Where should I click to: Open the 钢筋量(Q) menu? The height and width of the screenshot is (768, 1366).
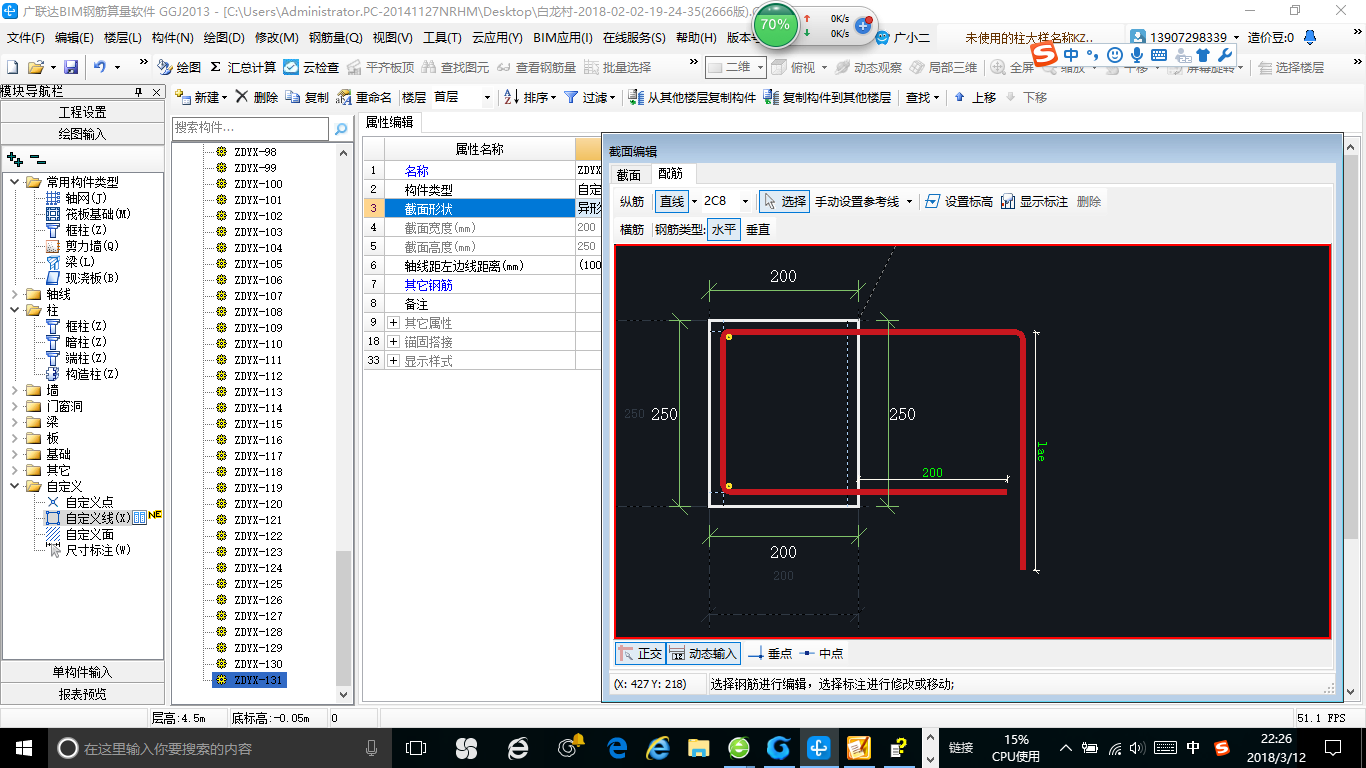pos(335,38)
